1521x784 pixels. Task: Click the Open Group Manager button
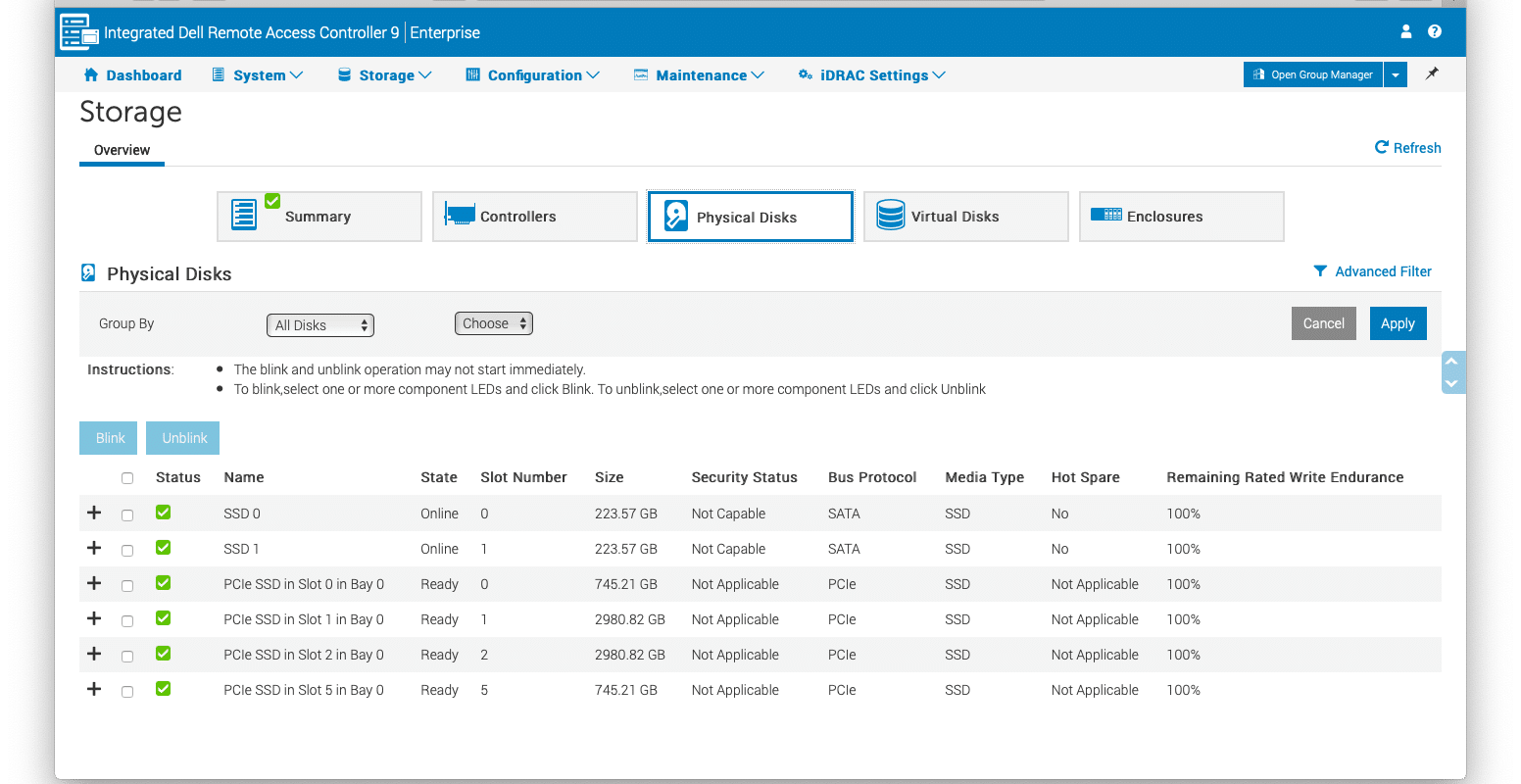click(1313, 74)
